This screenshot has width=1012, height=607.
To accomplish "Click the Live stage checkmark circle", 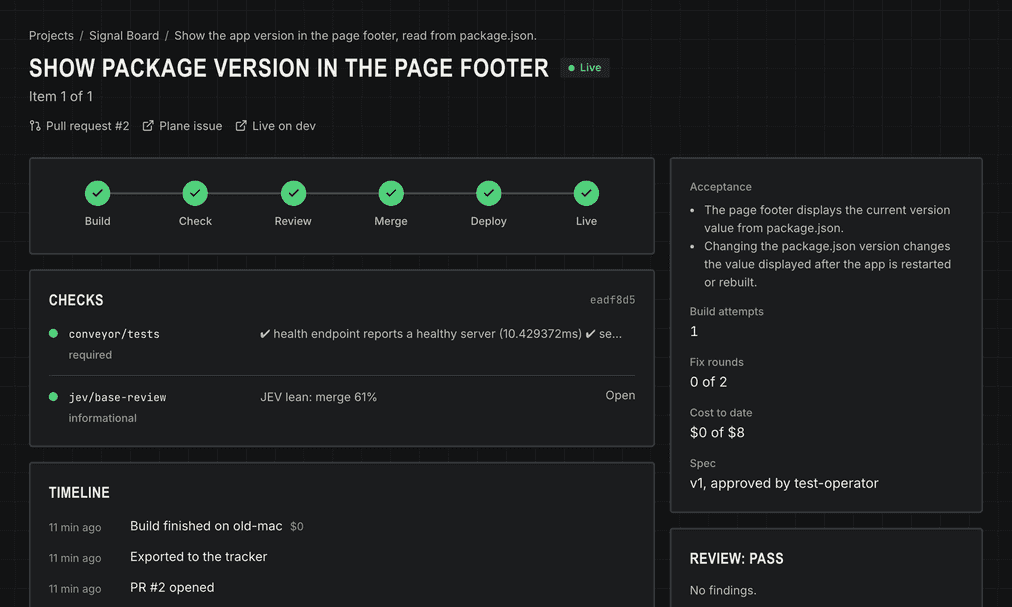I will (586, 193).
